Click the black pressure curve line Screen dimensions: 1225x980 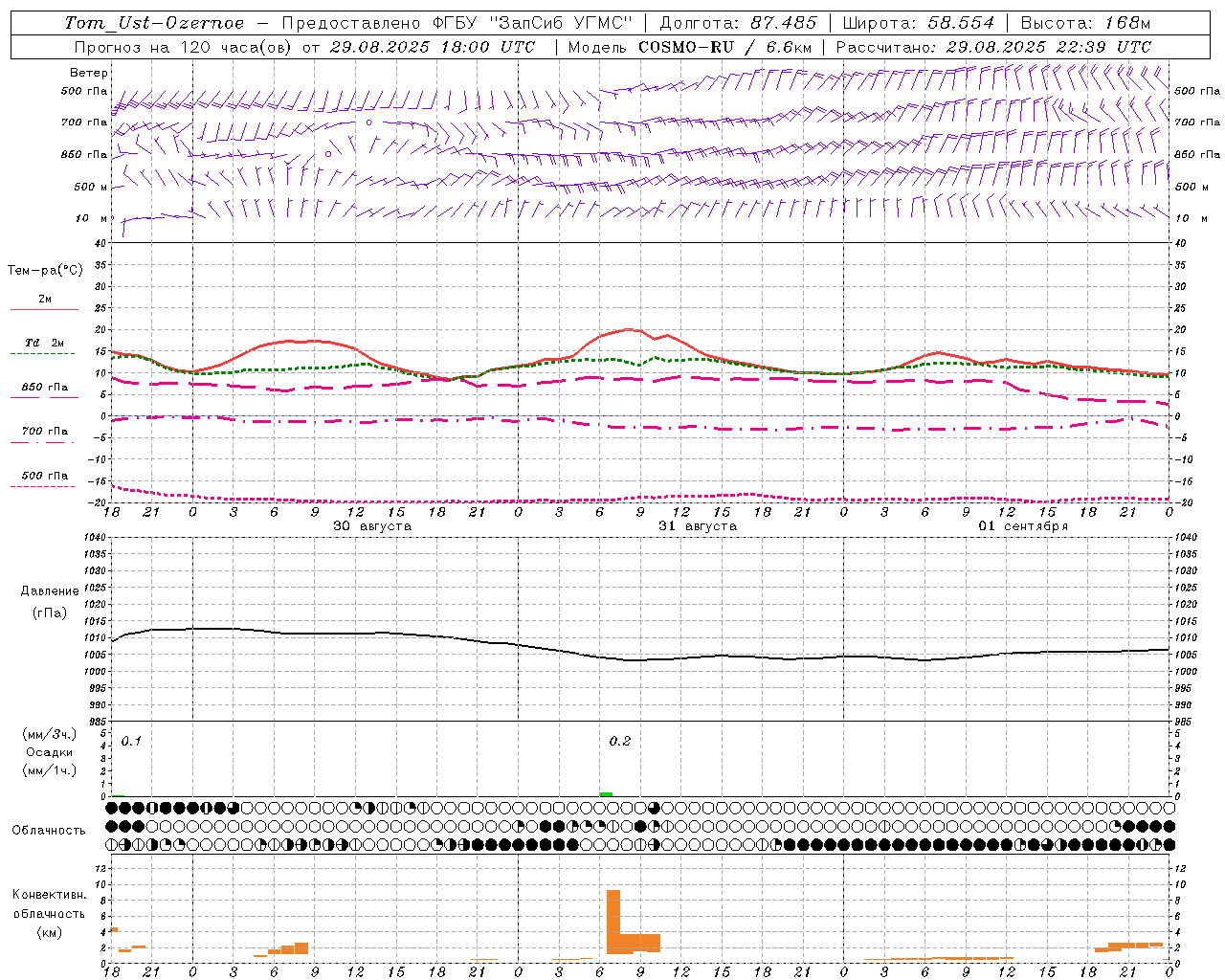(x=640, y=659)
